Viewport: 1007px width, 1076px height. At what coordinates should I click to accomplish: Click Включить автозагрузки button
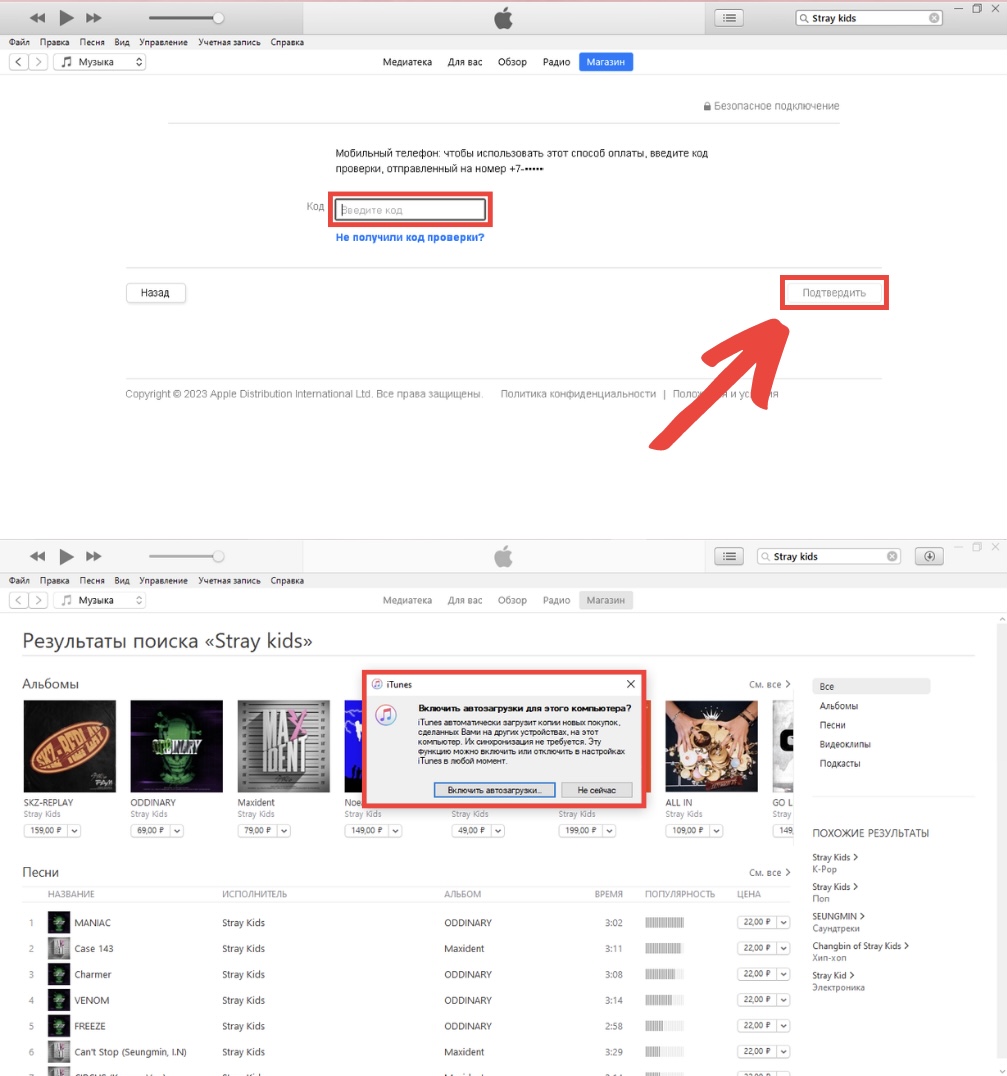tap(494, 791)
